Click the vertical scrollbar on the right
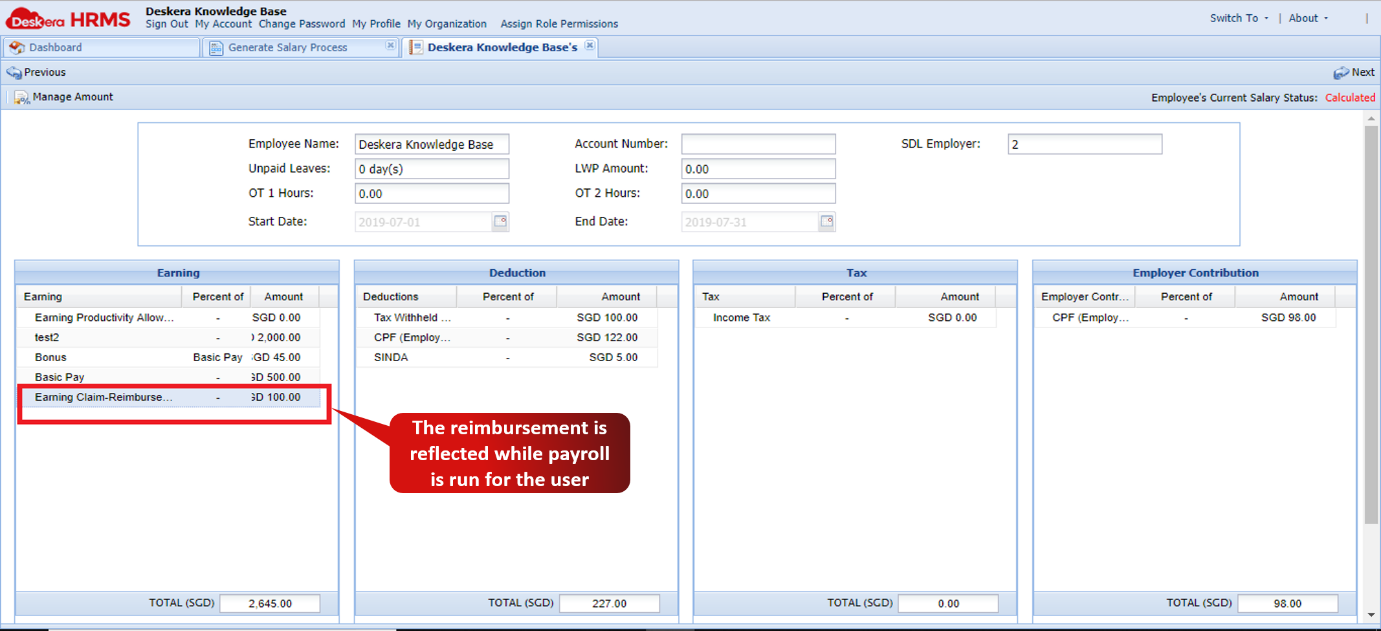The image size is (1381, 631). (1372, 300)
